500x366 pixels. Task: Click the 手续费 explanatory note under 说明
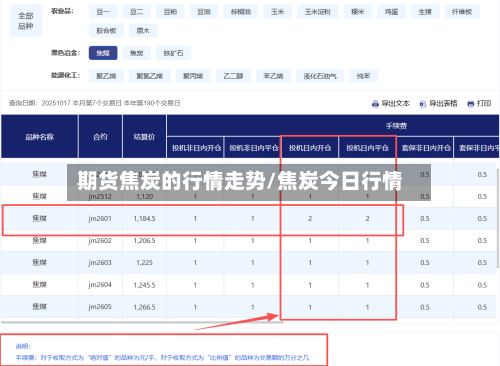[x=162, y=358]
